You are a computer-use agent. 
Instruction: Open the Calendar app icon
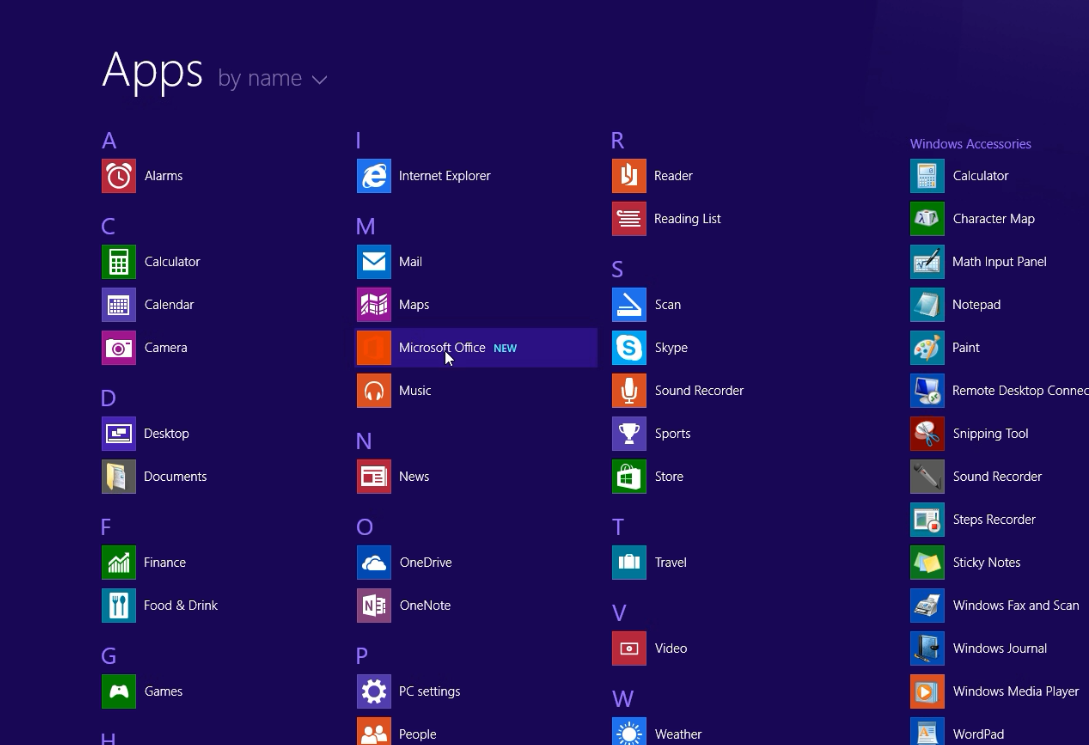[x=119, y=305]
